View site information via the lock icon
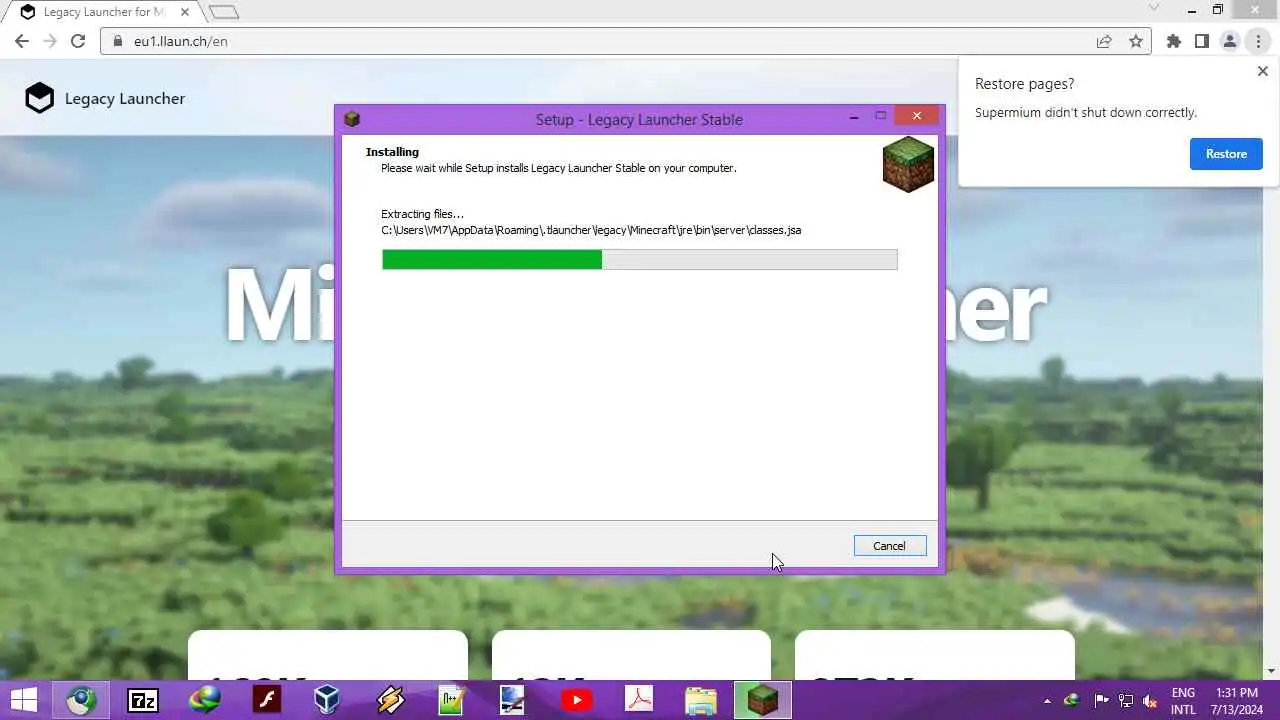Image resolution: width=1280 pixels, height=720 pixels. point(117,41)
